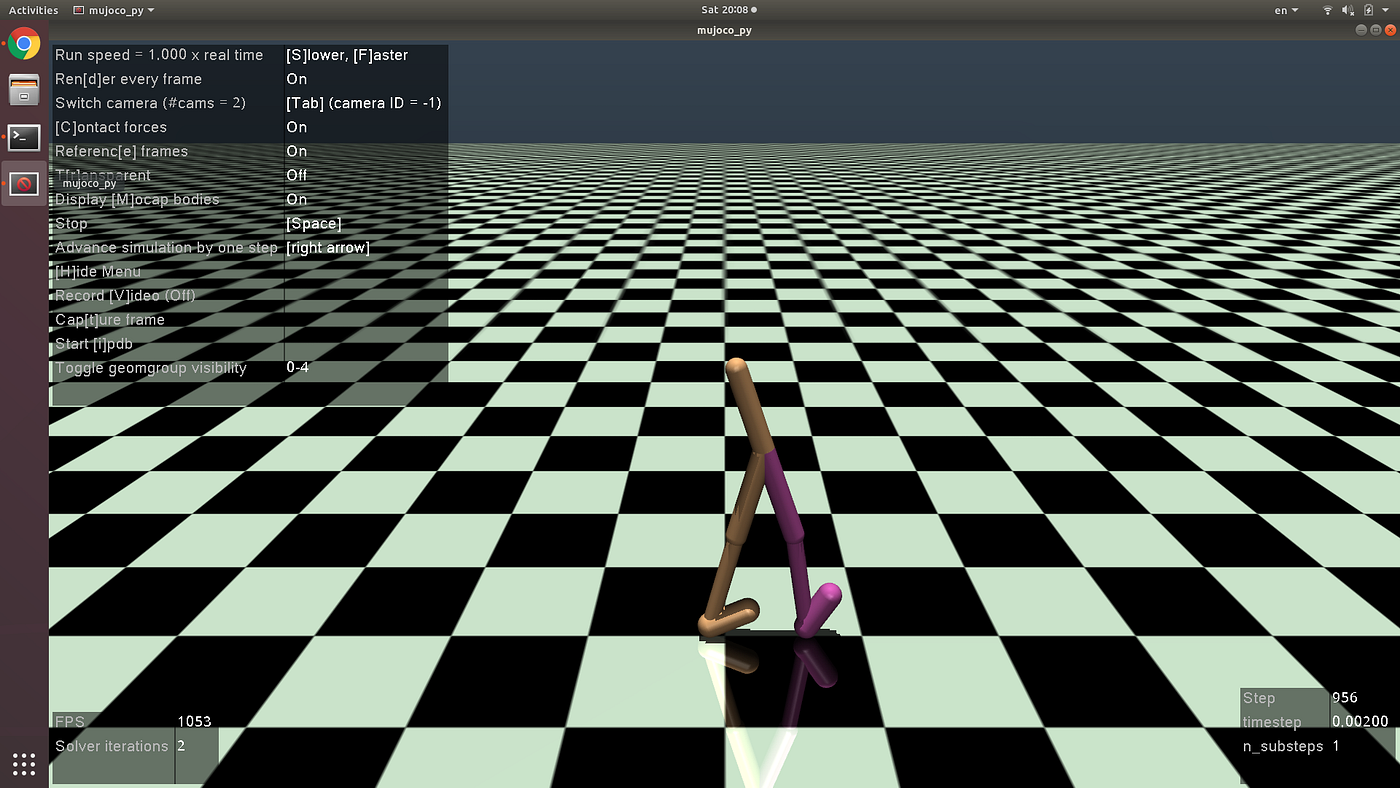Screen dimensions: 1400x788
Task: Click '[H]ide Menu' label
Action: [98, 271]
